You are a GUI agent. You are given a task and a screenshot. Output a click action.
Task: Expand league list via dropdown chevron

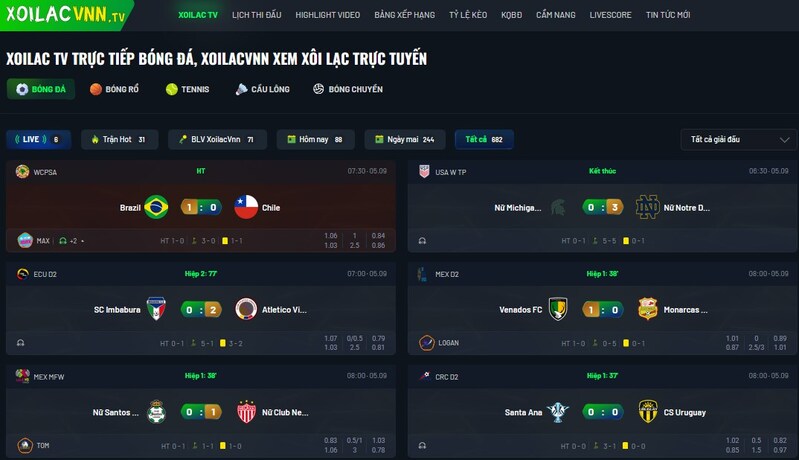click(784, 140)
